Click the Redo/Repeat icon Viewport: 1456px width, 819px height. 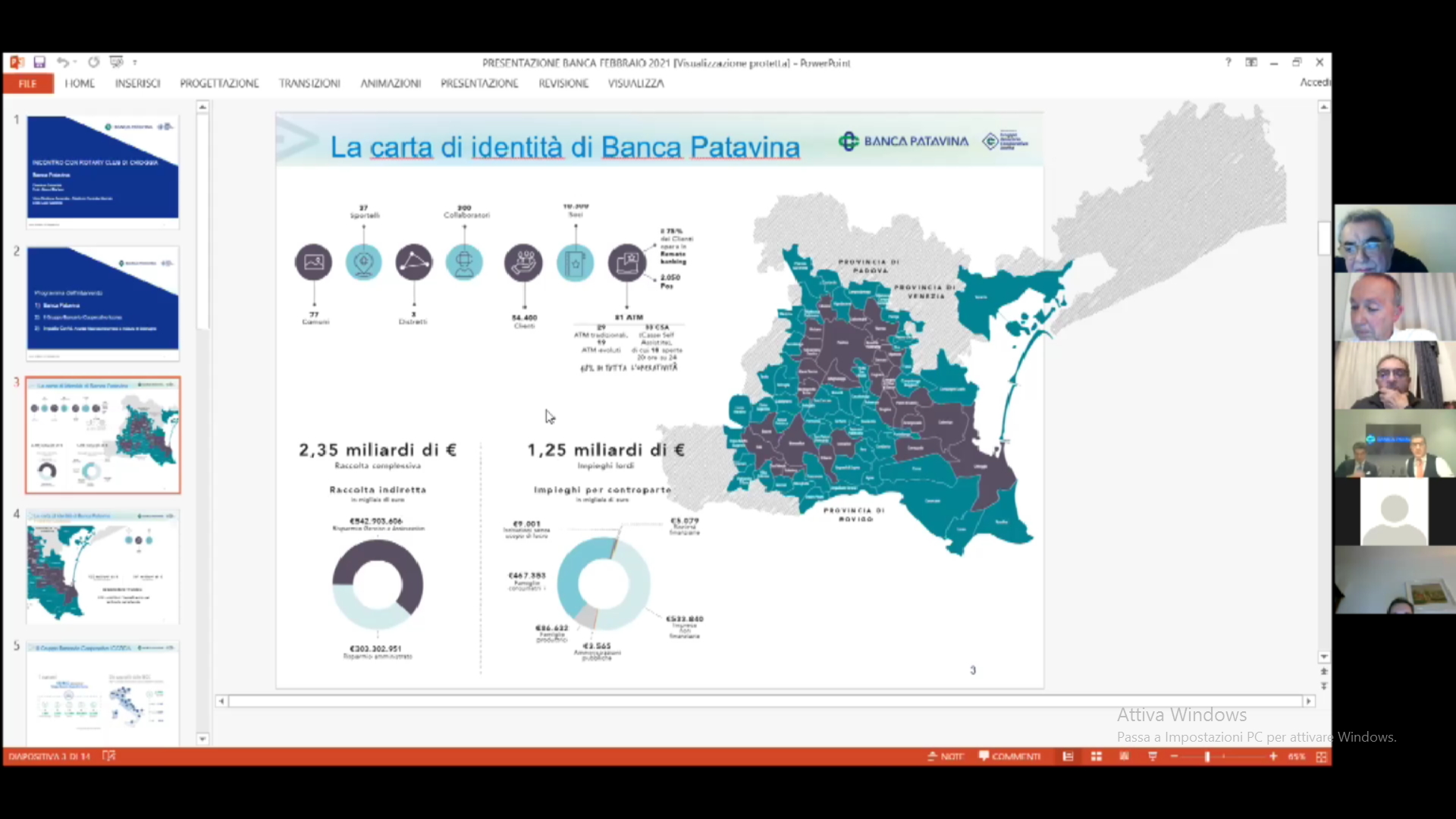pyautogui.click(x=93, y=62)
